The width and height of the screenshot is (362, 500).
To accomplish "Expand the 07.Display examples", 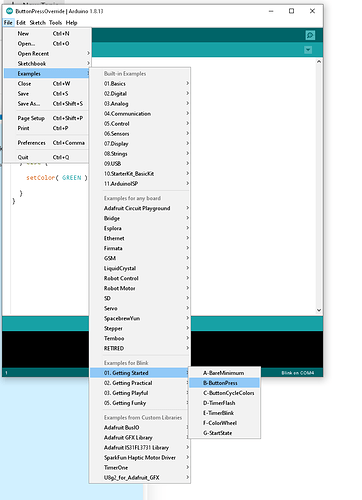I will [140, 144].
